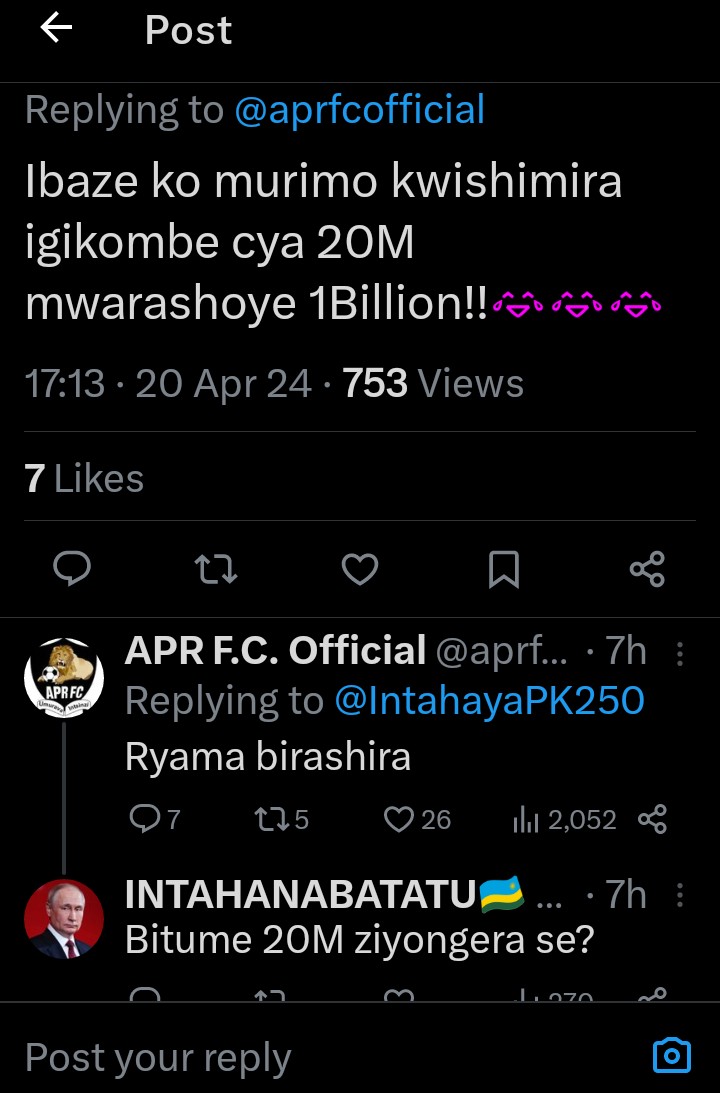
Task: Open more options for INTAHANABATATU reply
Action: click(680, 895)
